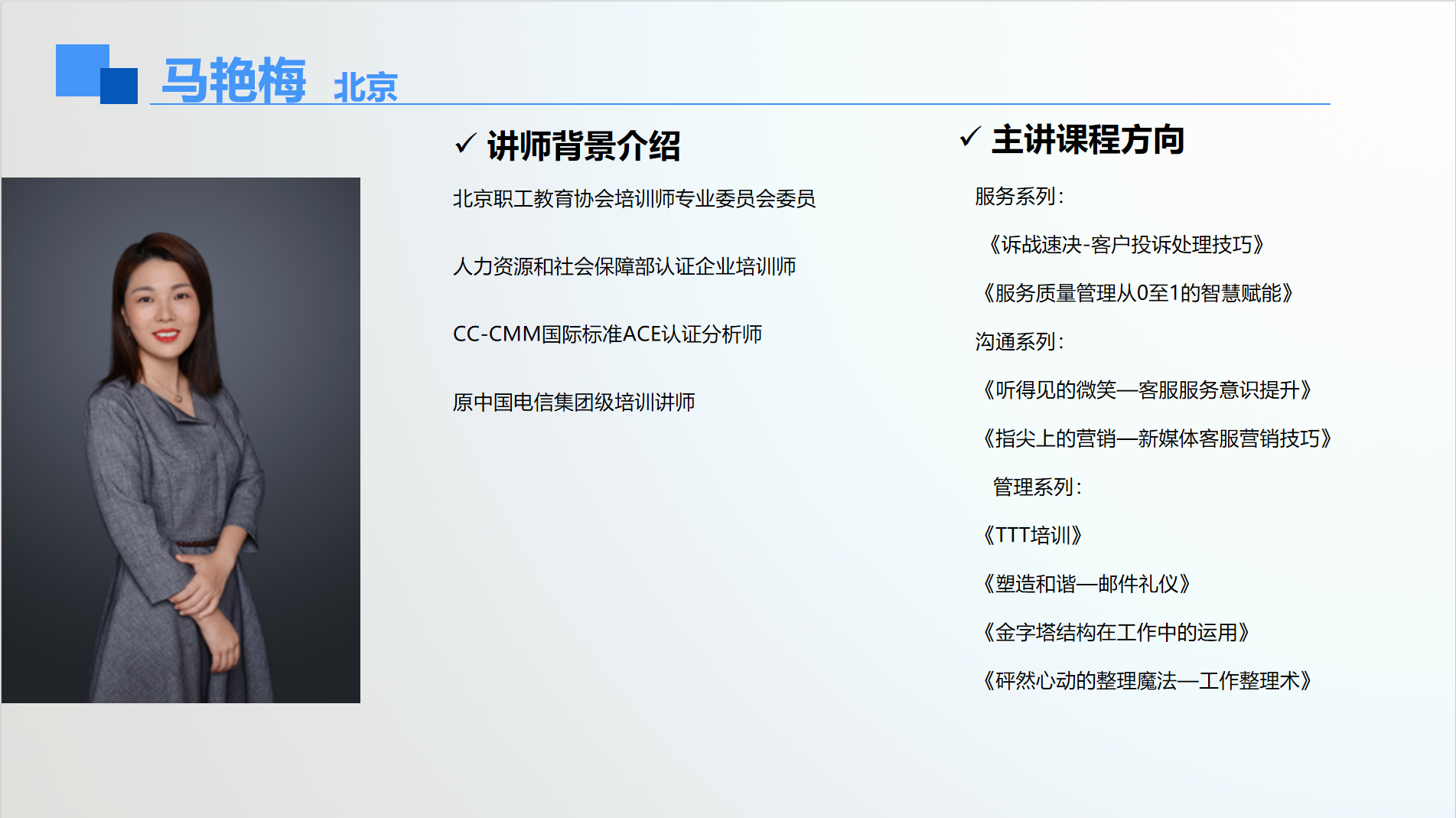Click the 人力资源和社会保障部认证企业培训师 line
Screen dimensions: 1456x818
624,266
